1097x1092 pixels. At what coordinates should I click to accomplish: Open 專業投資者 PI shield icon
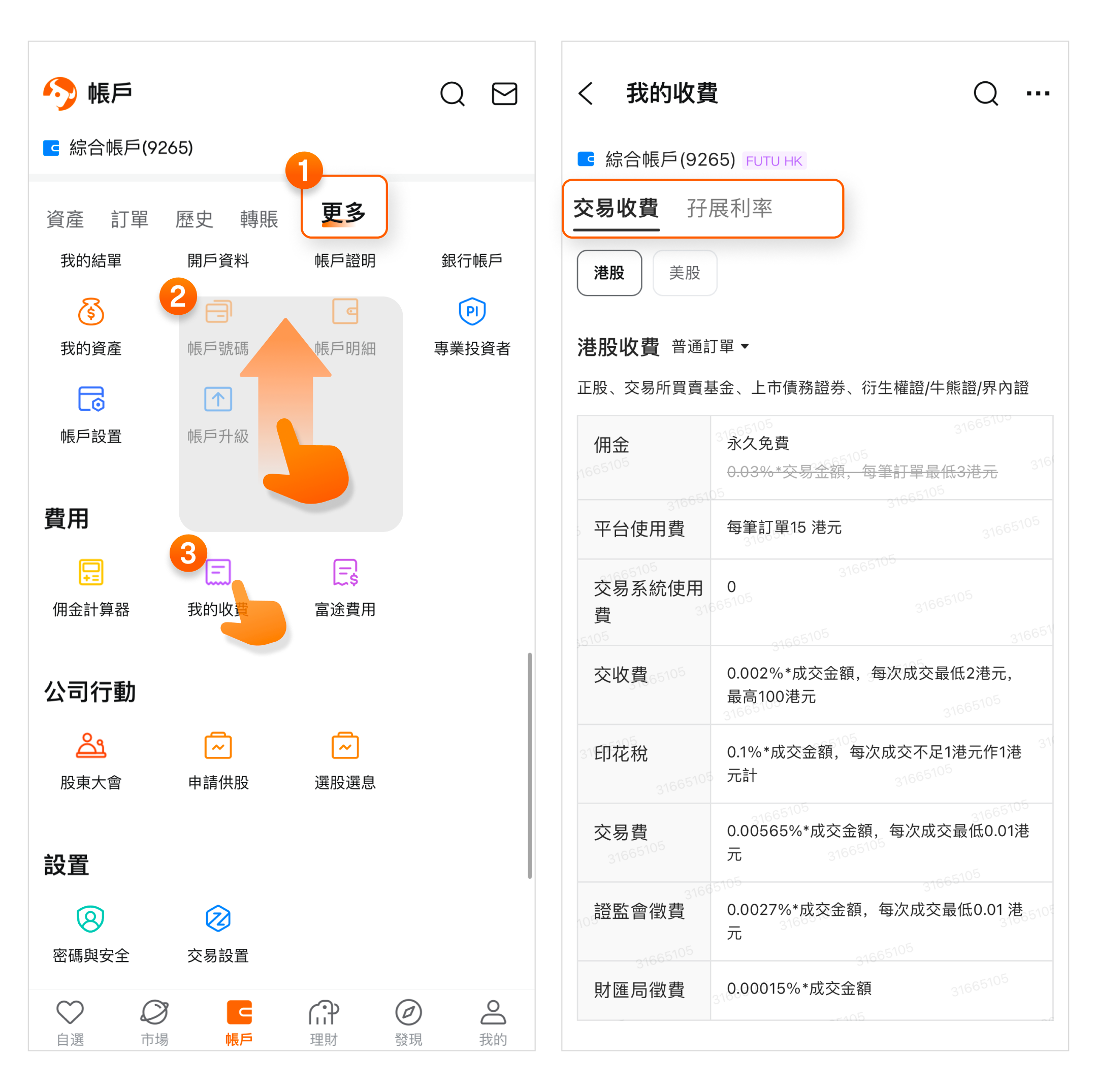(x=472, y=311)
